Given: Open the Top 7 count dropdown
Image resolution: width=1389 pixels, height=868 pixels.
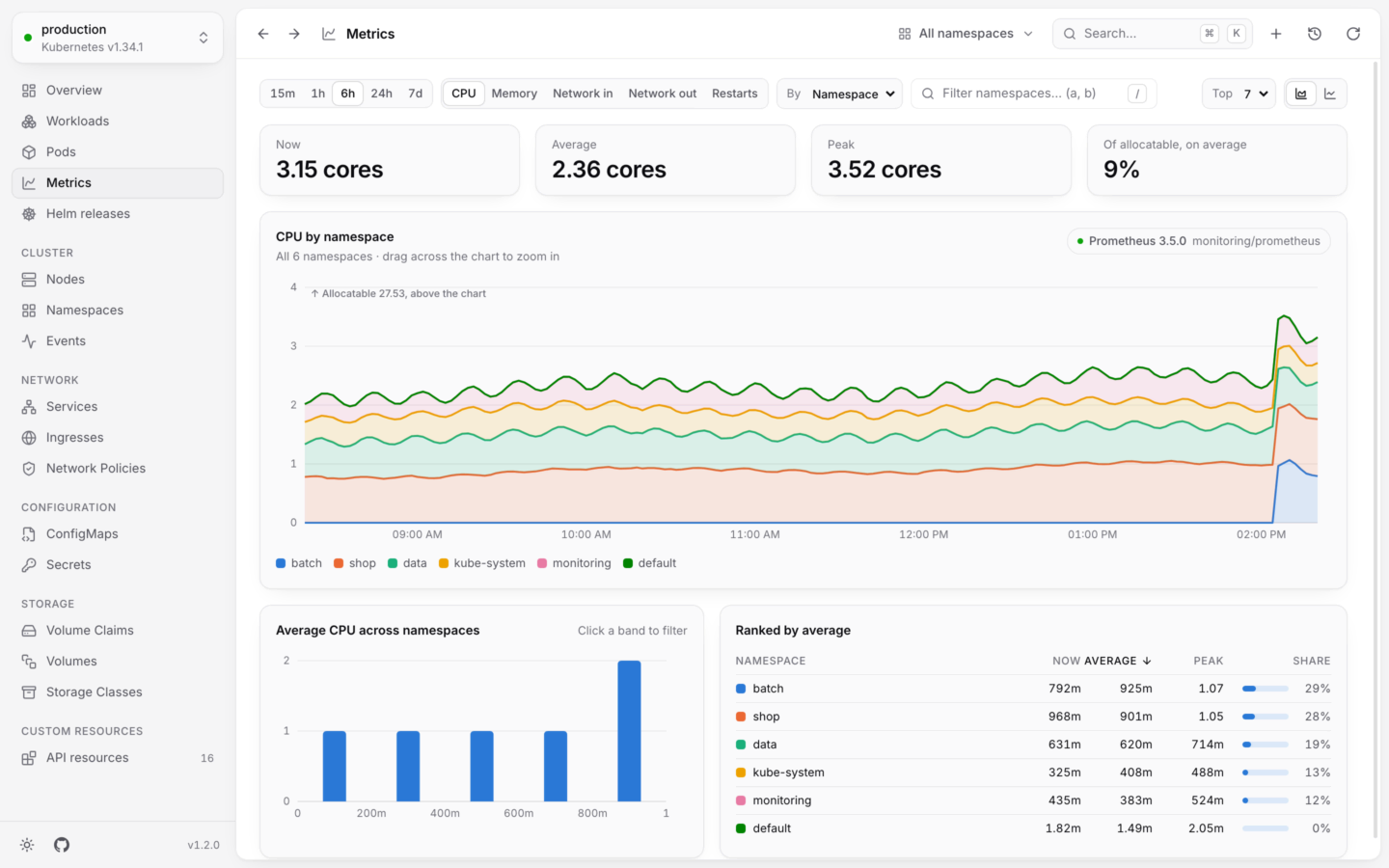Looking at the screenshot, I should click(1239, 94).
